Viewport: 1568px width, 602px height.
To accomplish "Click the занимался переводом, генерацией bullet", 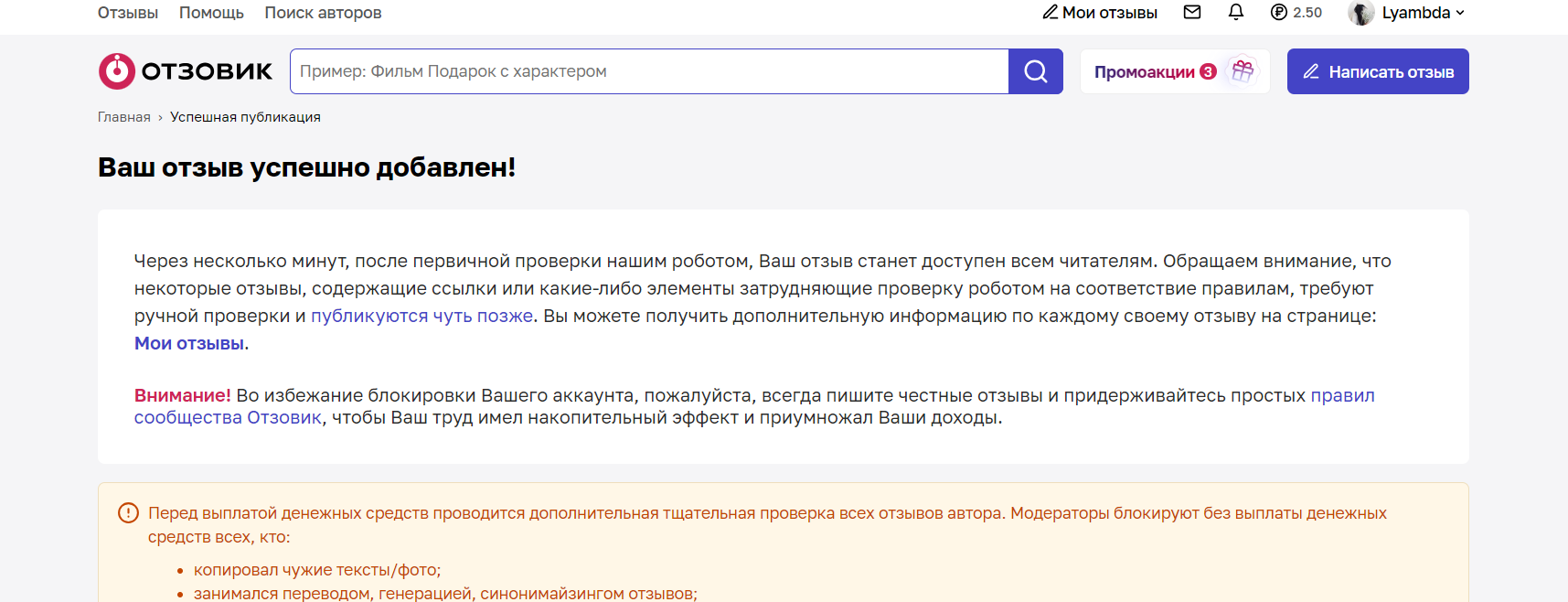I will (445, 593).
